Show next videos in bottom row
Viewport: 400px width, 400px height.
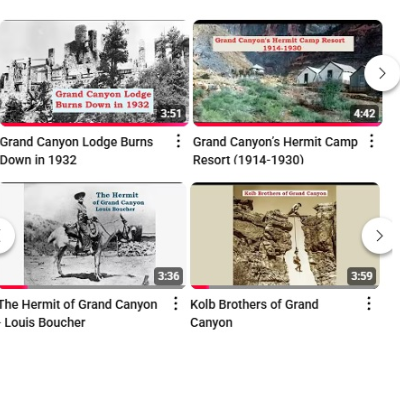(x=379, y=236)
